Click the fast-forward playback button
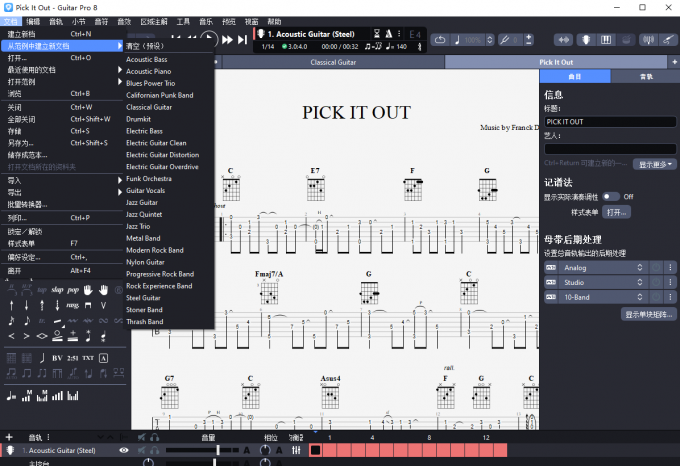The image size is (680, 466). [229, 39]
